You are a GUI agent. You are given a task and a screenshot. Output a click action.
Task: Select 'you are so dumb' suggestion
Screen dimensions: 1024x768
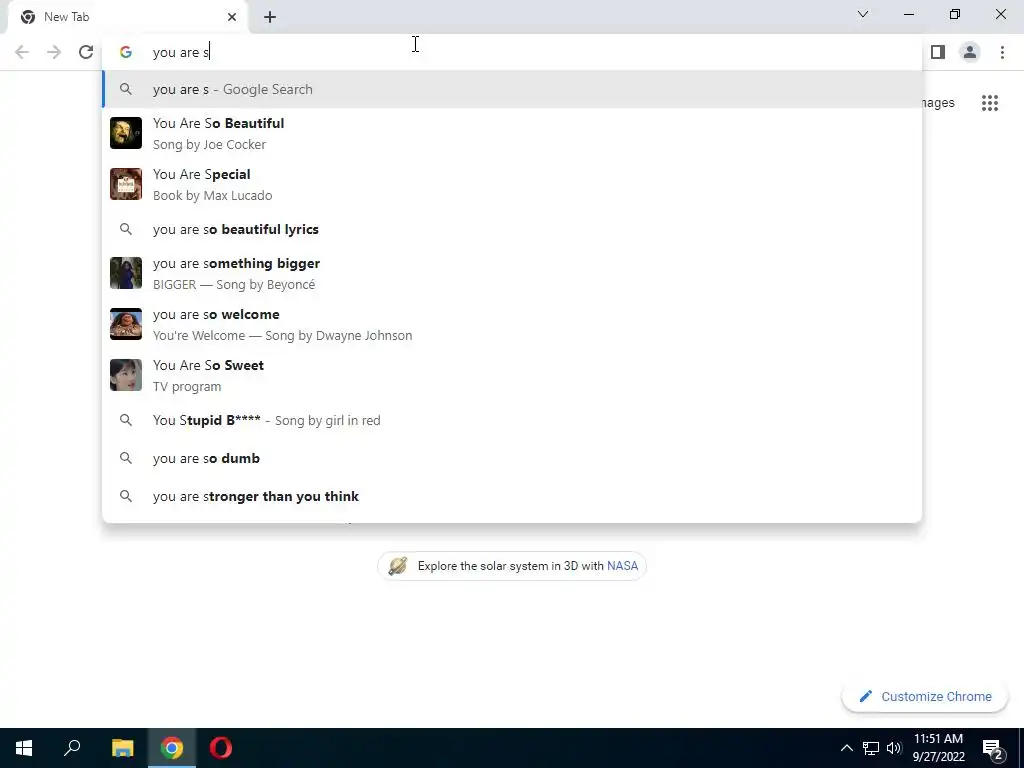[x=512, y=458]
